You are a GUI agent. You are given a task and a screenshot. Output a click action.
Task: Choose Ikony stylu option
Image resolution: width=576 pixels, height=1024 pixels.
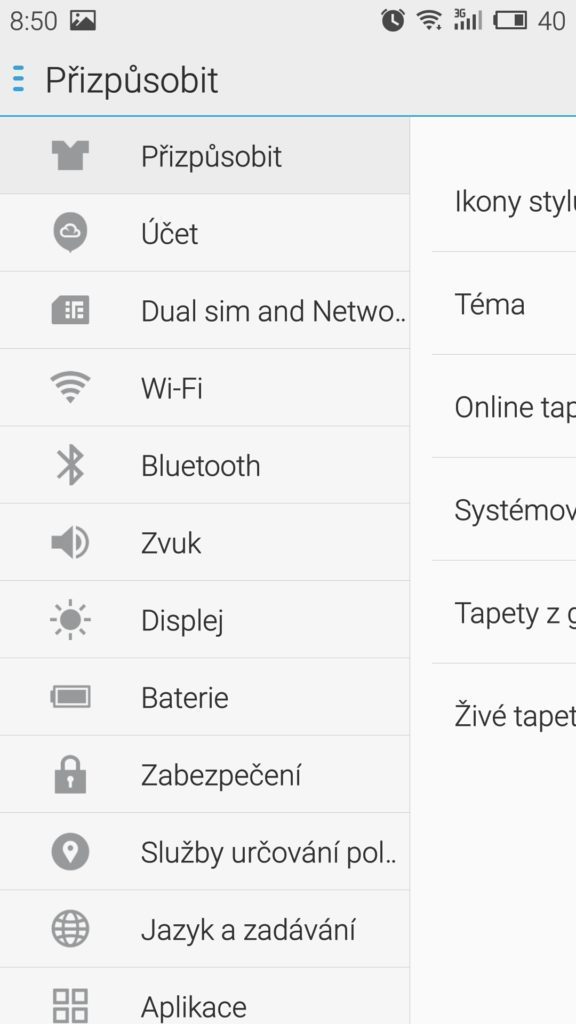click(x=504, y=201)
